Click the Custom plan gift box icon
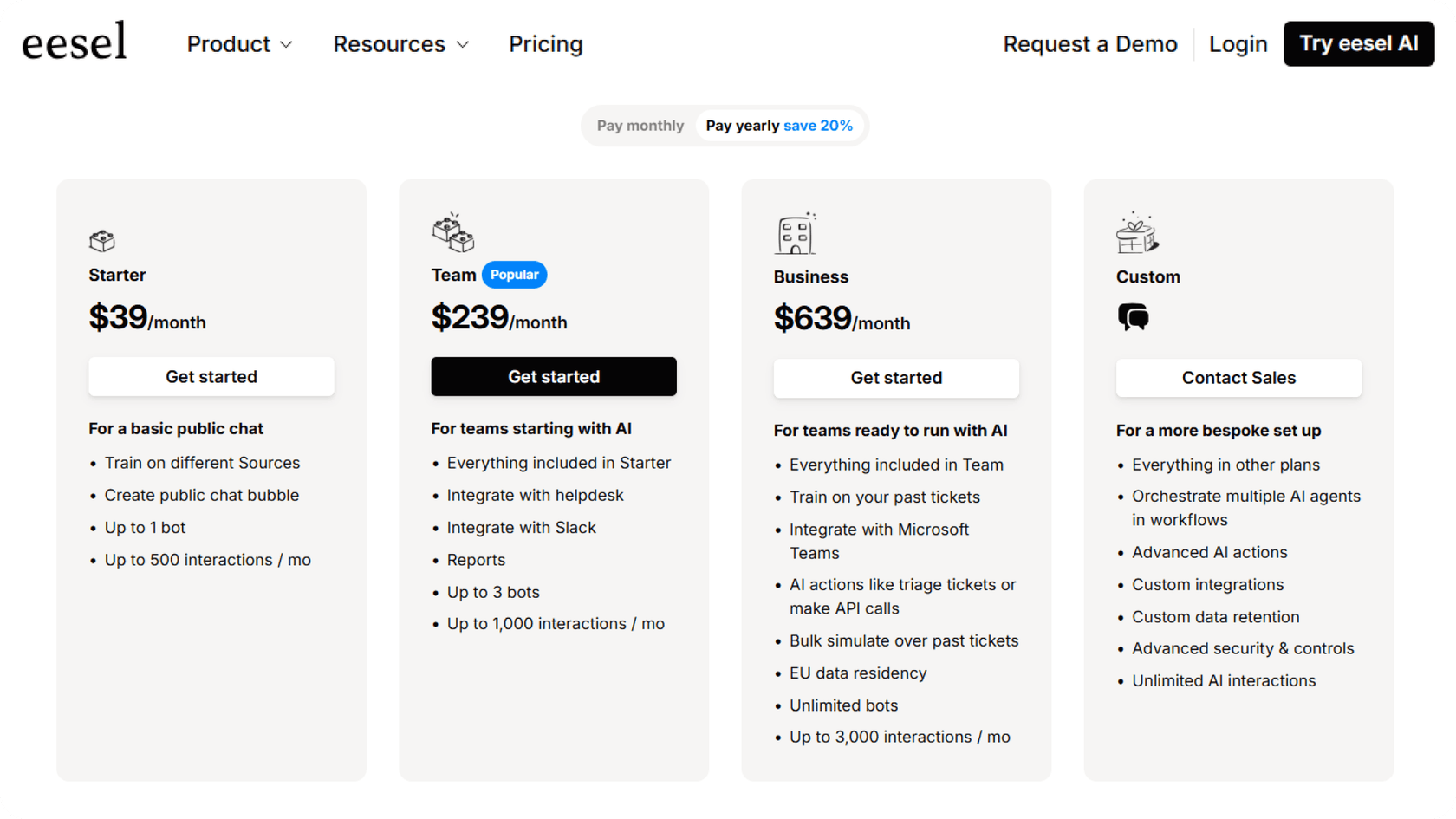1456x819 pixels. click(x=1137, y=234)
